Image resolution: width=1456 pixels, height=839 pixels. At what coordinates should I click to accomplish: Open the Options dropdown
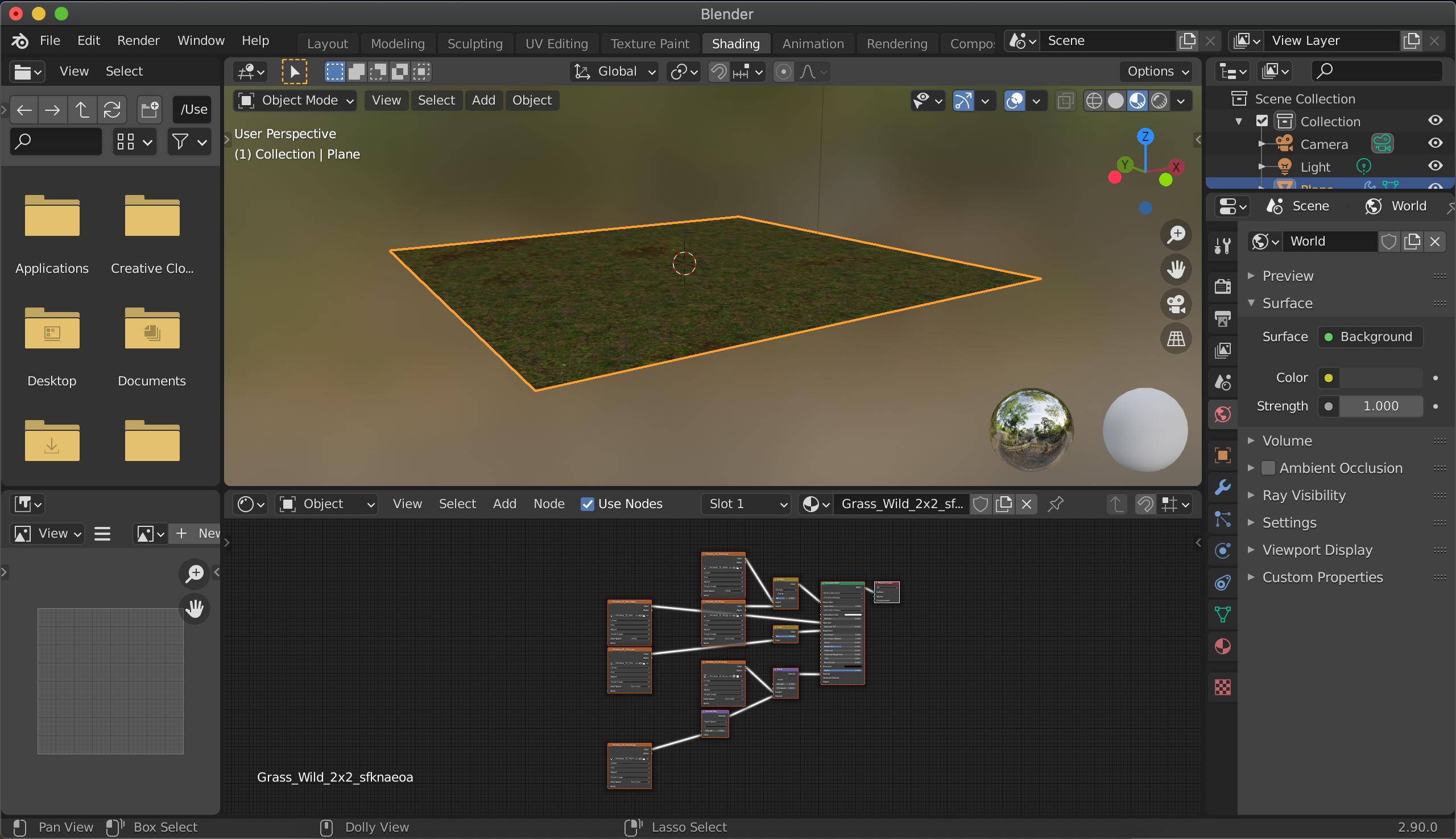point(1158,72)
